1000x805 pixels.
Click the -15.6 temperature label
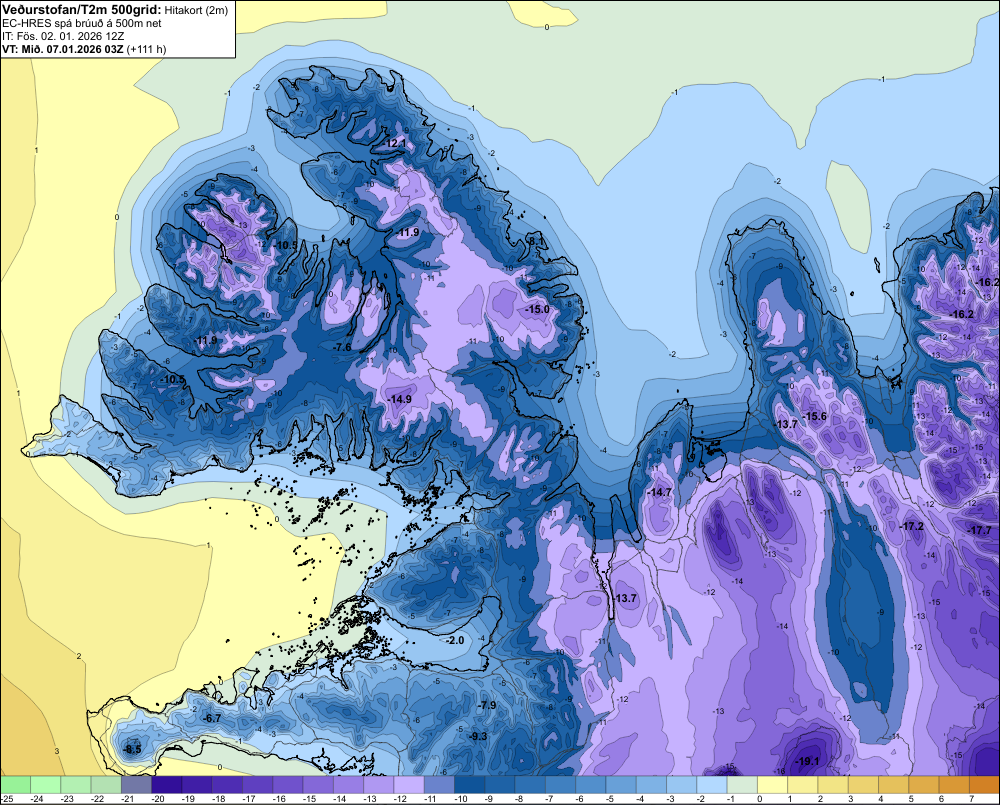(814, 417)
